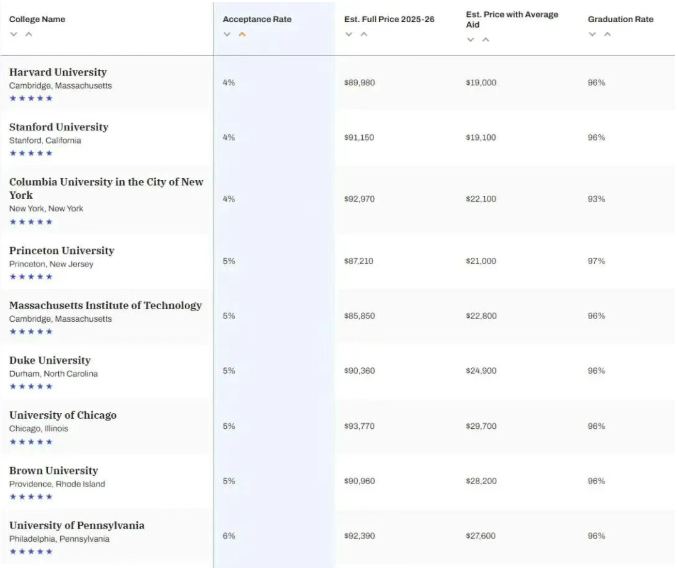Click Duke University's star rating
678x568 pixels.
coord(31,386)
